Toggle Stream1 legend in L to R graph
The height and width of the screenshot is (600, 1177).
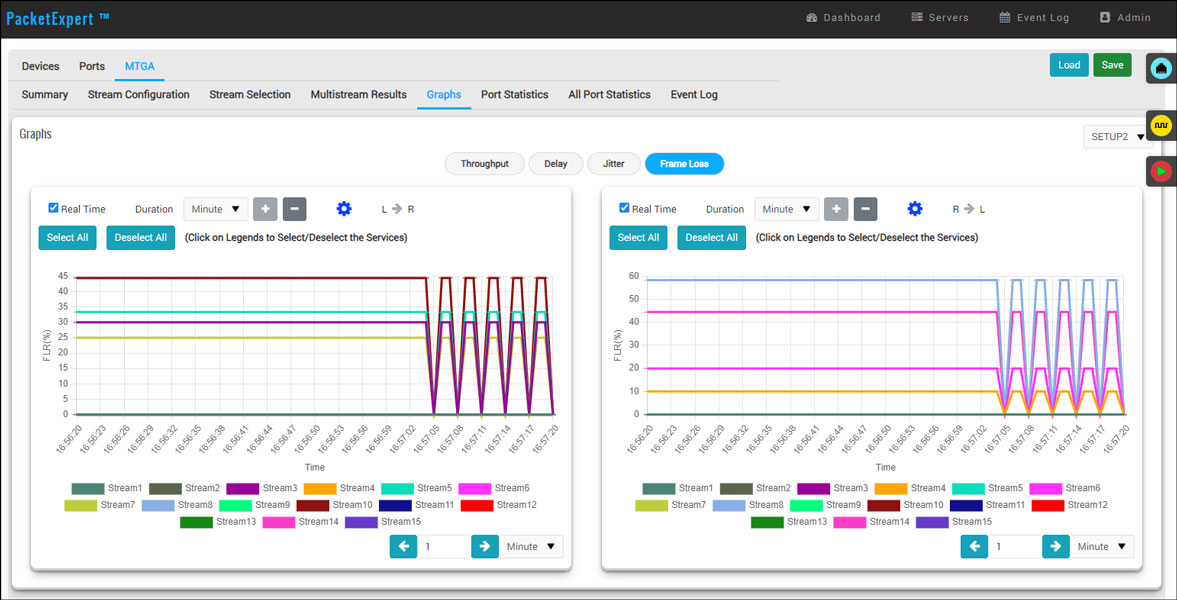107,488
